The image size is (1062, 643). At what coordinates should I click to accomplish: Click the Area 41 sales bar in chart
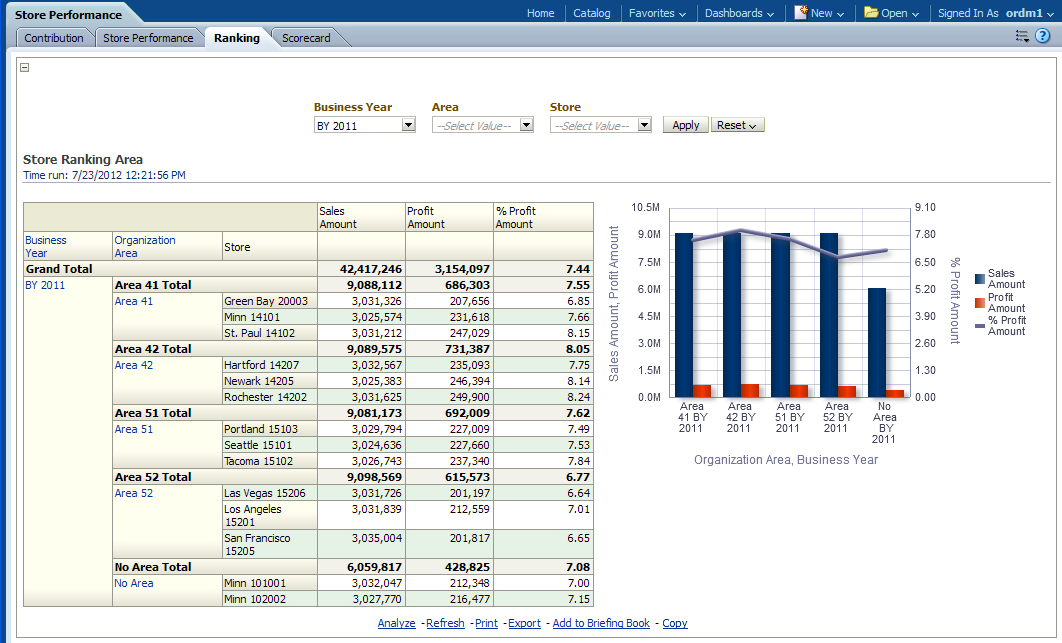click(684, 315)
